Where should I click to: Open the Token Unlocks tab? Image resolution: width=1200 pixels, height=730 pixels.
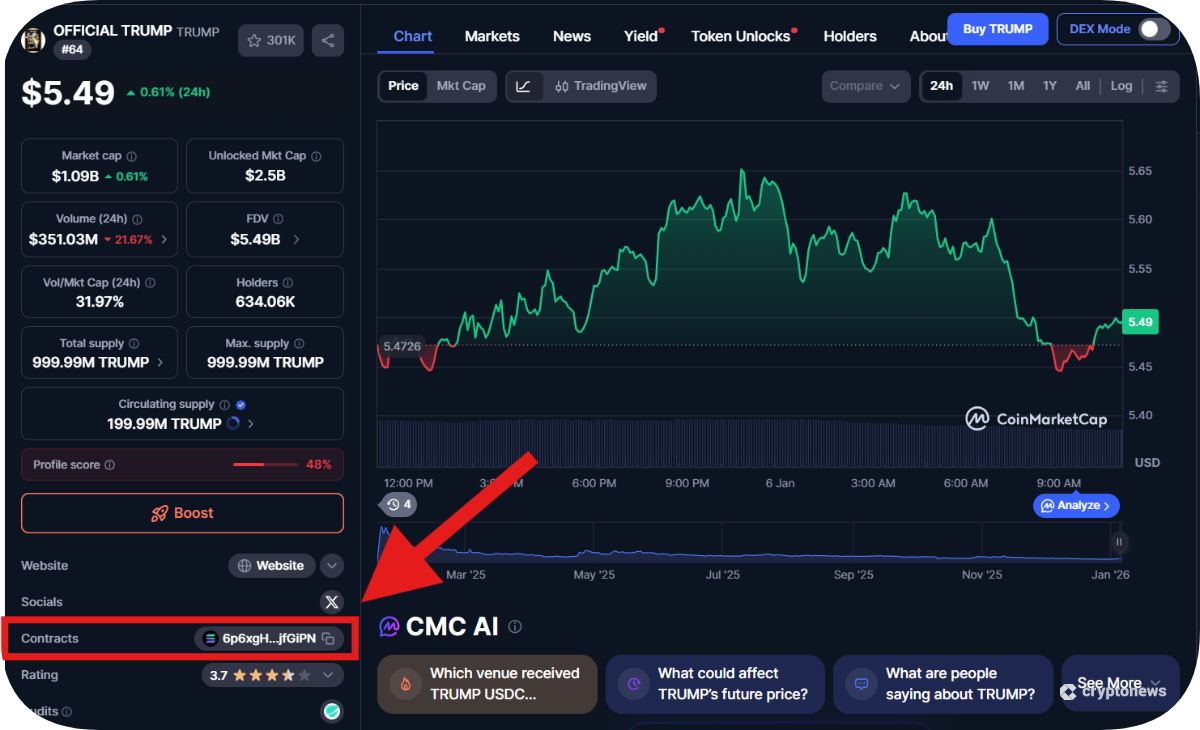[x=741, y=36]
